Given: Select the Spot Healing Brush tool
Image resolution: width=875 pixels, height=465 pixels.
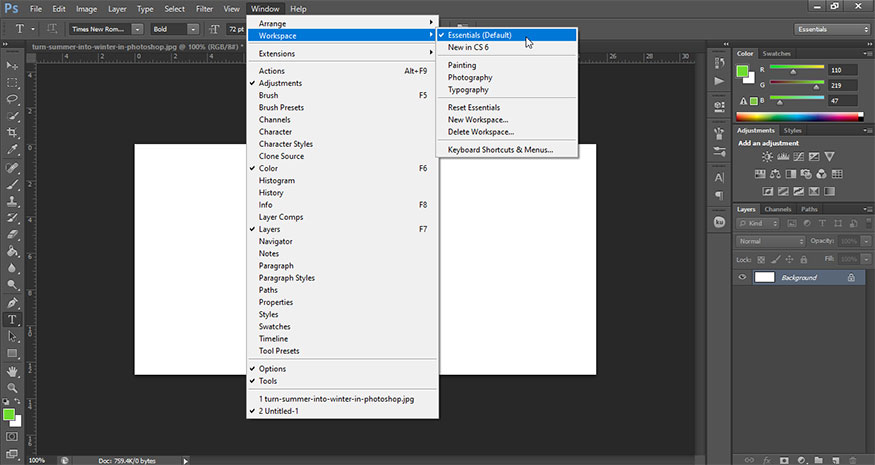Looking at the screenshot, I should tap(12, 167).
